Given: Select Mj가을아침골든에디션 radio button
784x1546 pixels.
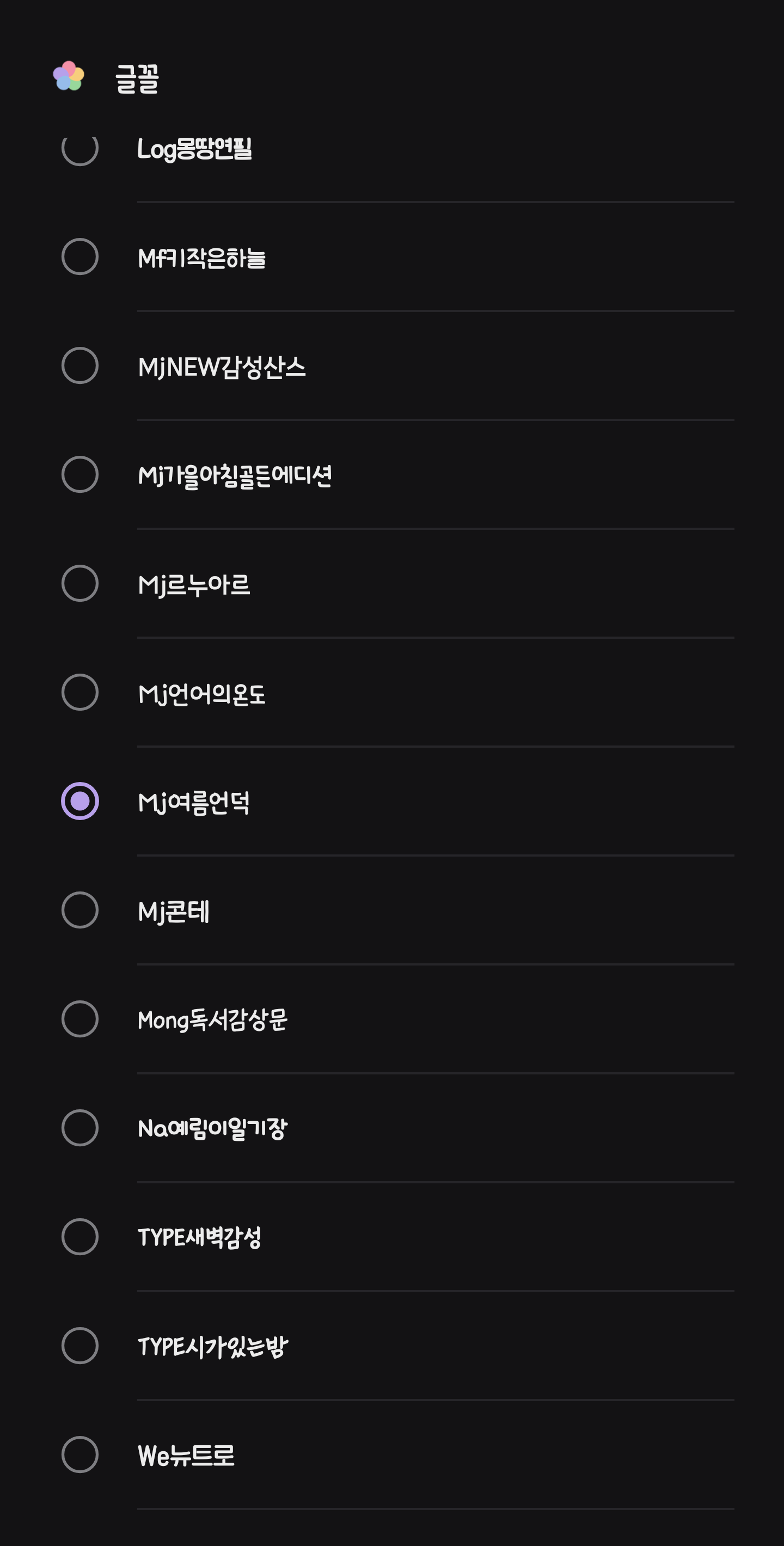Looking at the screenshot, I should pos(80,475).
